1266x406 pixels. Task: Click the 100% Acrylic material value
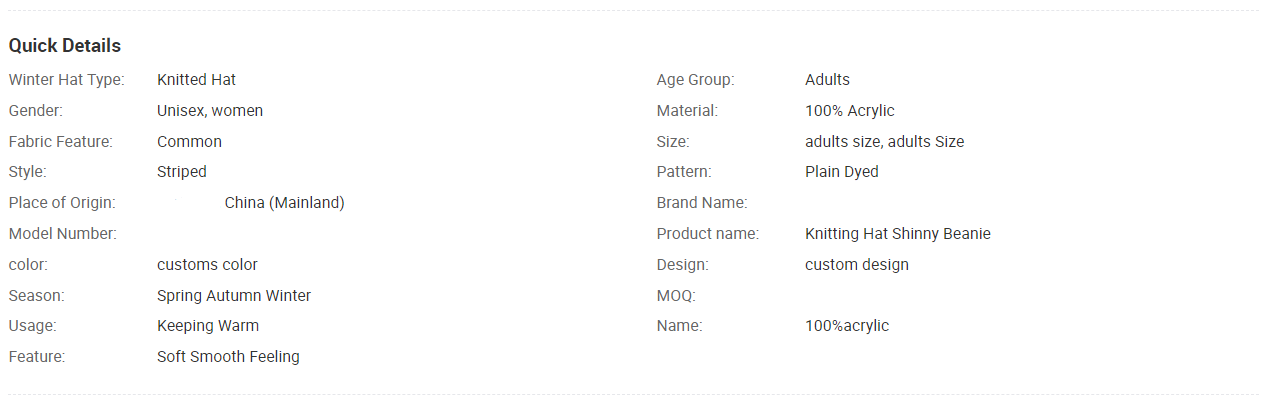(x=850, y=111)
